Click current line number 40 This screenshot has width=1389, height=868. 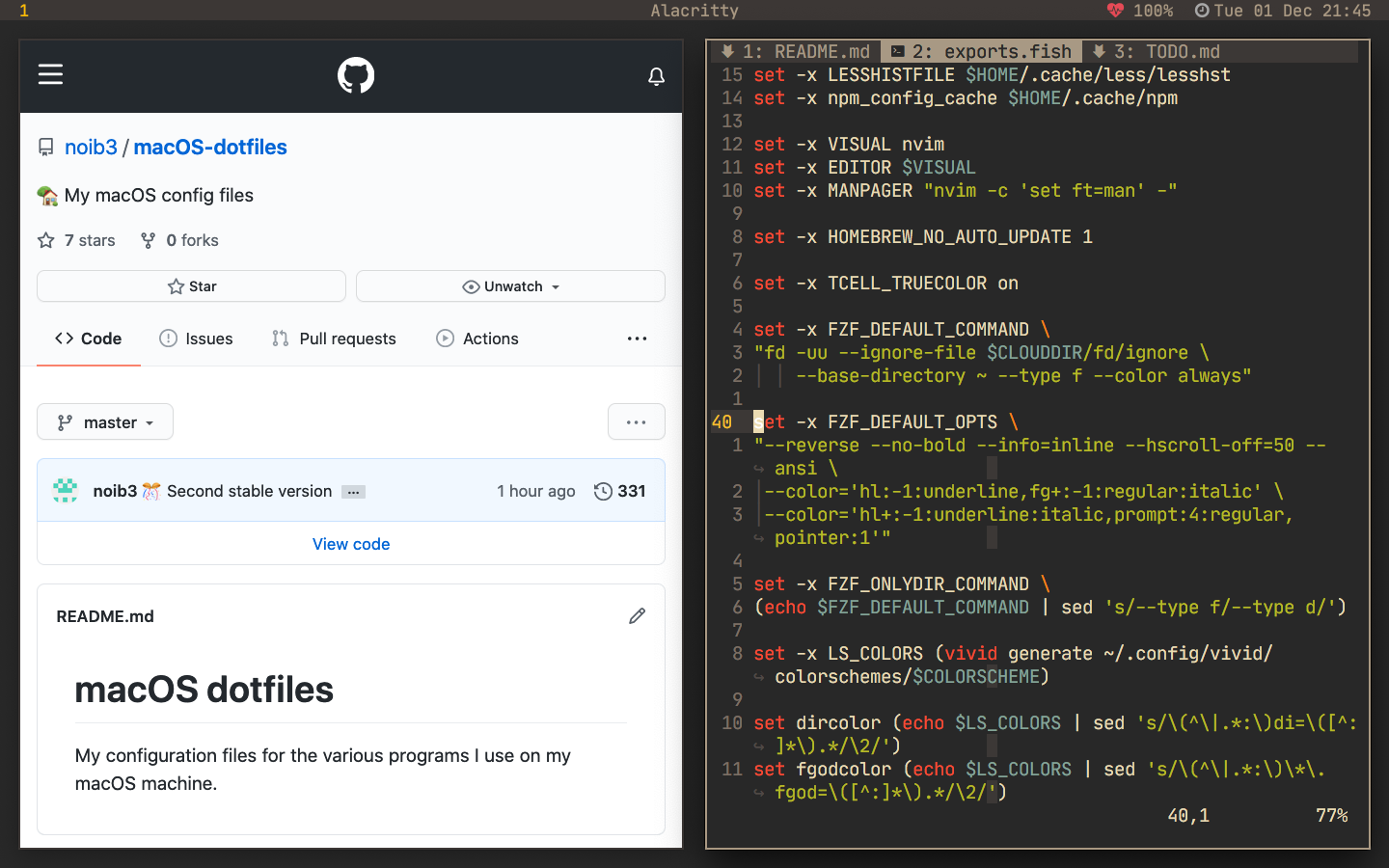tap(722, 422)
